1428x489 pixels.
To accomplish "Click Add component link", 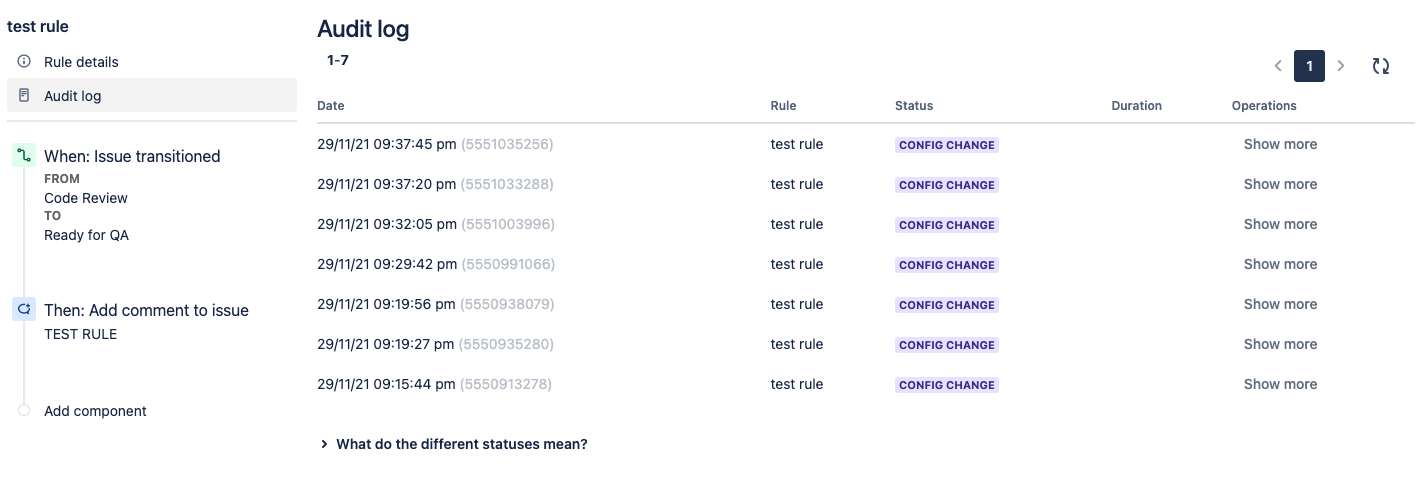I will click(95, 411).
